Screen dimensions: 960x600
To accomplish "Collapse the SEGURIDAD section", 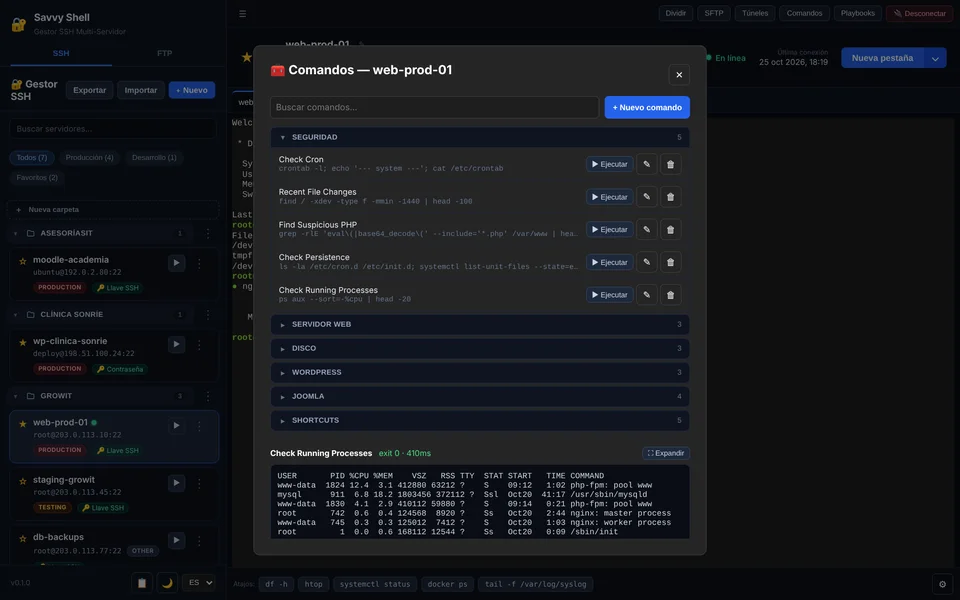I will [480, 137].
